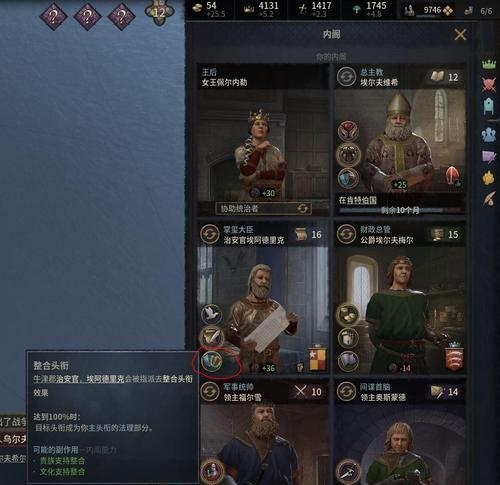
Task: Open the alert badge showing 12
Action: [159, 13]
